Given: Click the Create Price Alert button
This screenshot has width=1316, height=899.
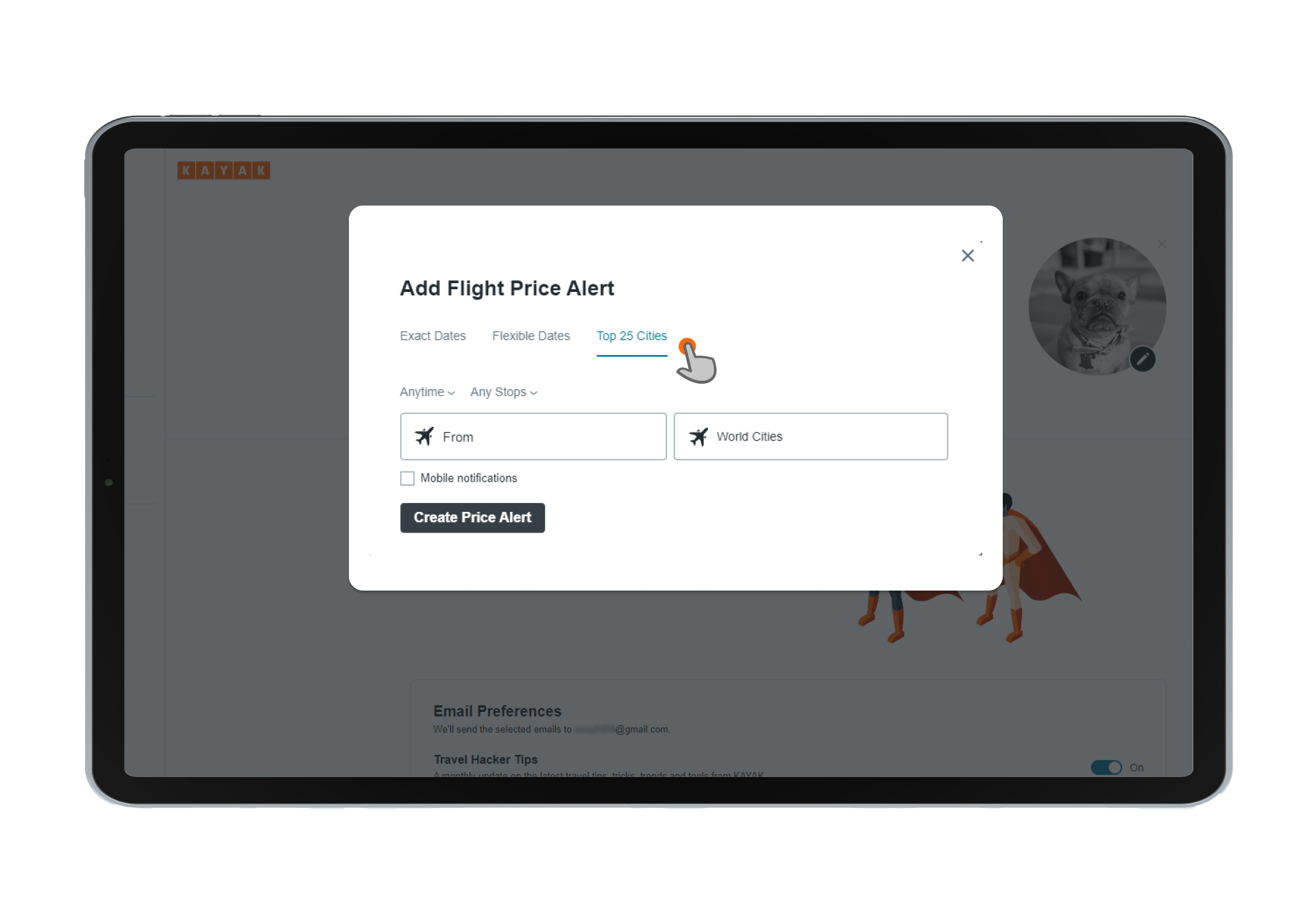Looking at the screenshot, I should coord(471,517).
